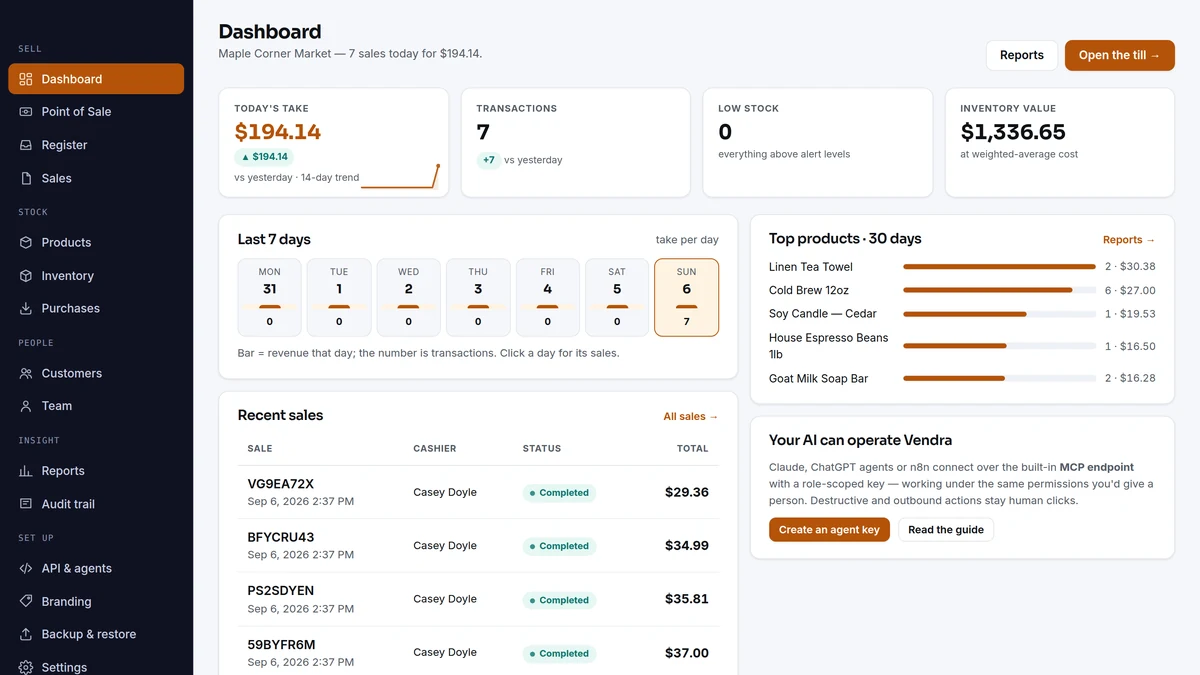Image resolution: width=1200 pixels, height=675 pixels.
Task: Open sale PS2SDYEN
Action: coord(281,591)
